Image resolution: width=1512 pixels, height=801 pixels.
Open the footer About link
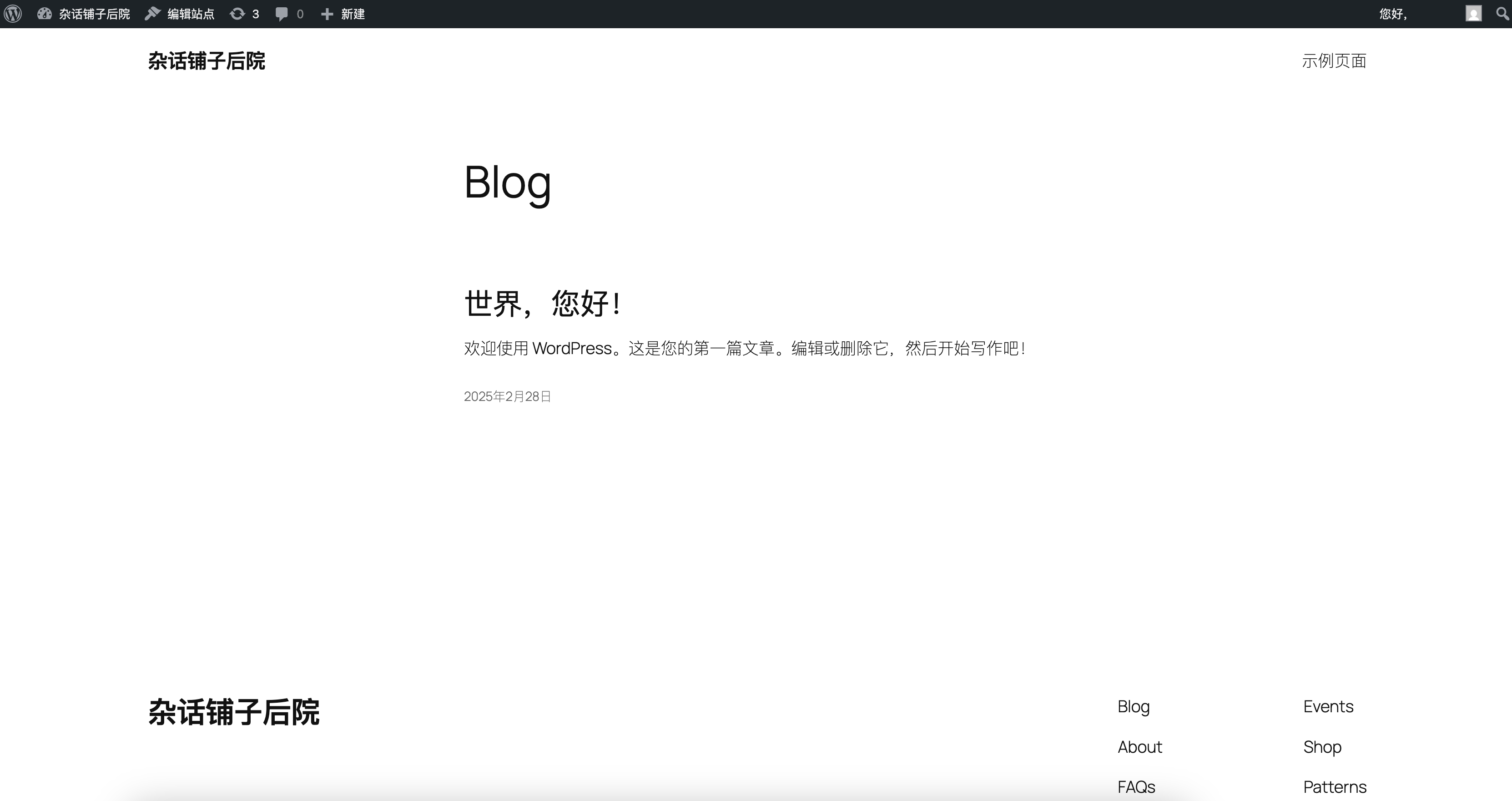pos(1139,747)
